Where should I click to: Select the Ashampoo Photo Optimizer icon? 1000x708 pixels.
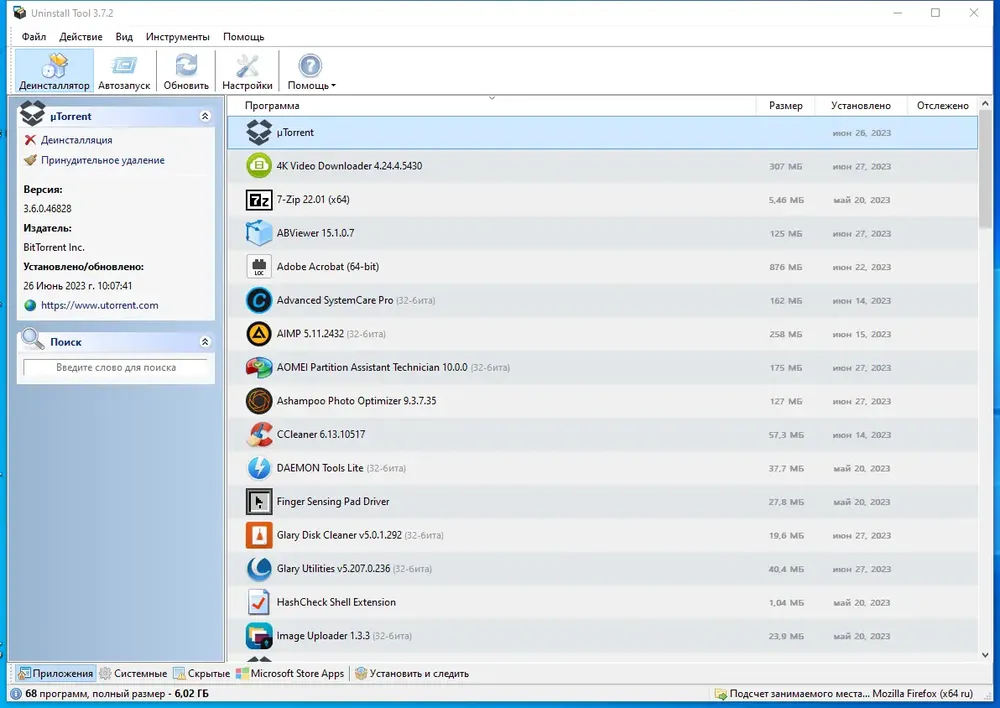click(259, 401)
